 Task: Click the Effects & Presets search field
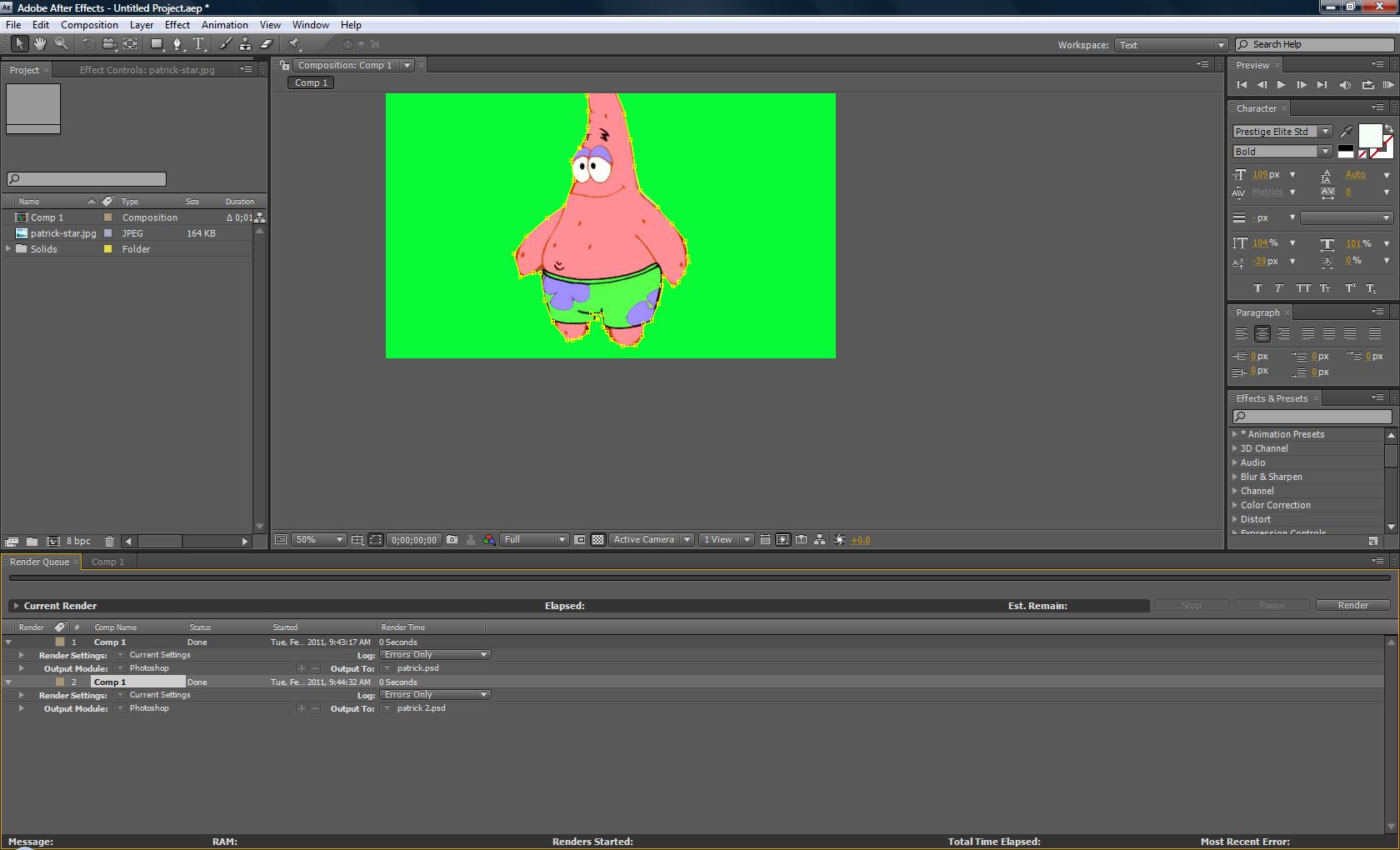click(1312, 417)
